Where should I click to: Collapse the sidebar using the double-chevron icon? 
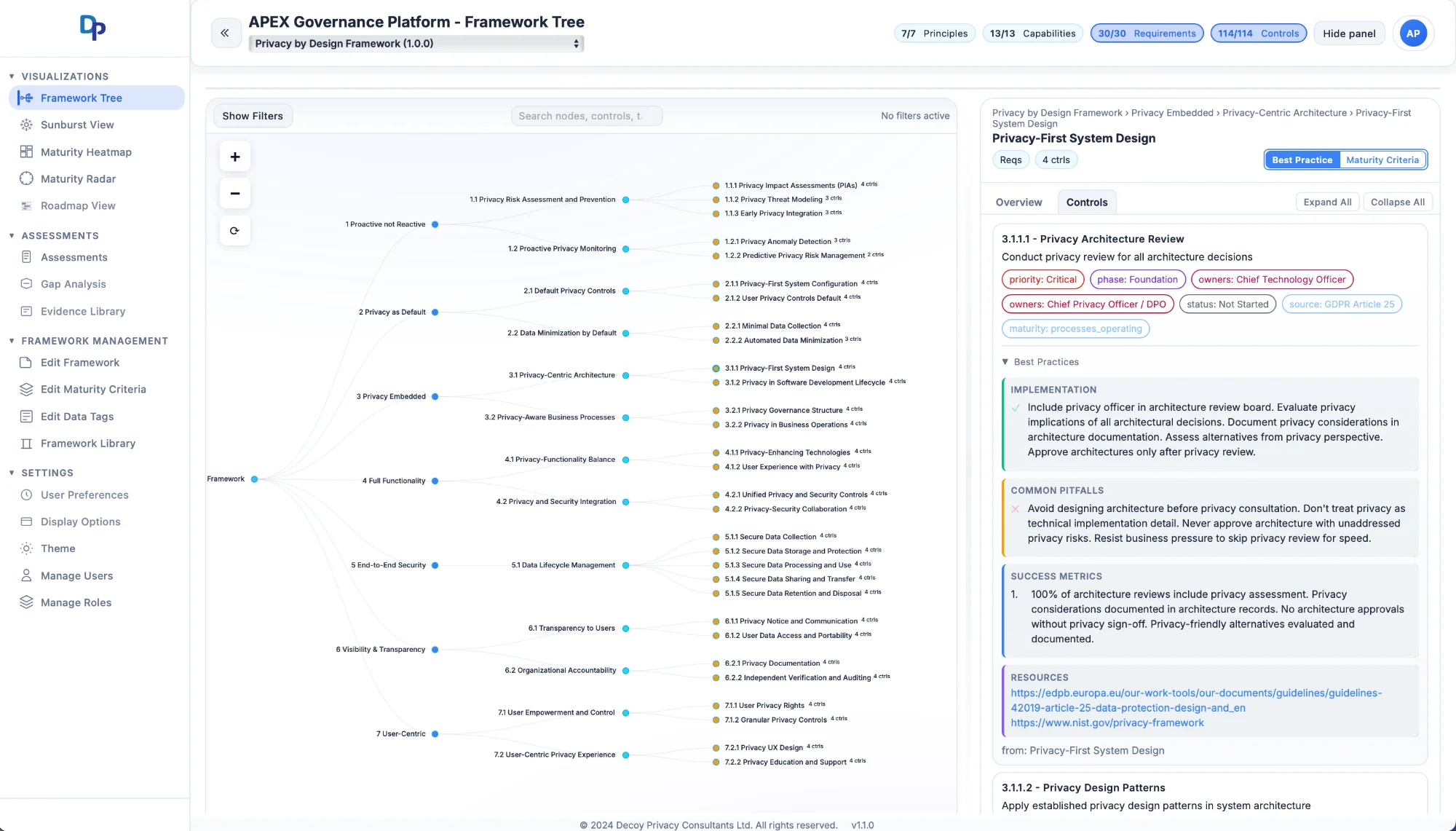pyautogui.click(x=226, y=33)
